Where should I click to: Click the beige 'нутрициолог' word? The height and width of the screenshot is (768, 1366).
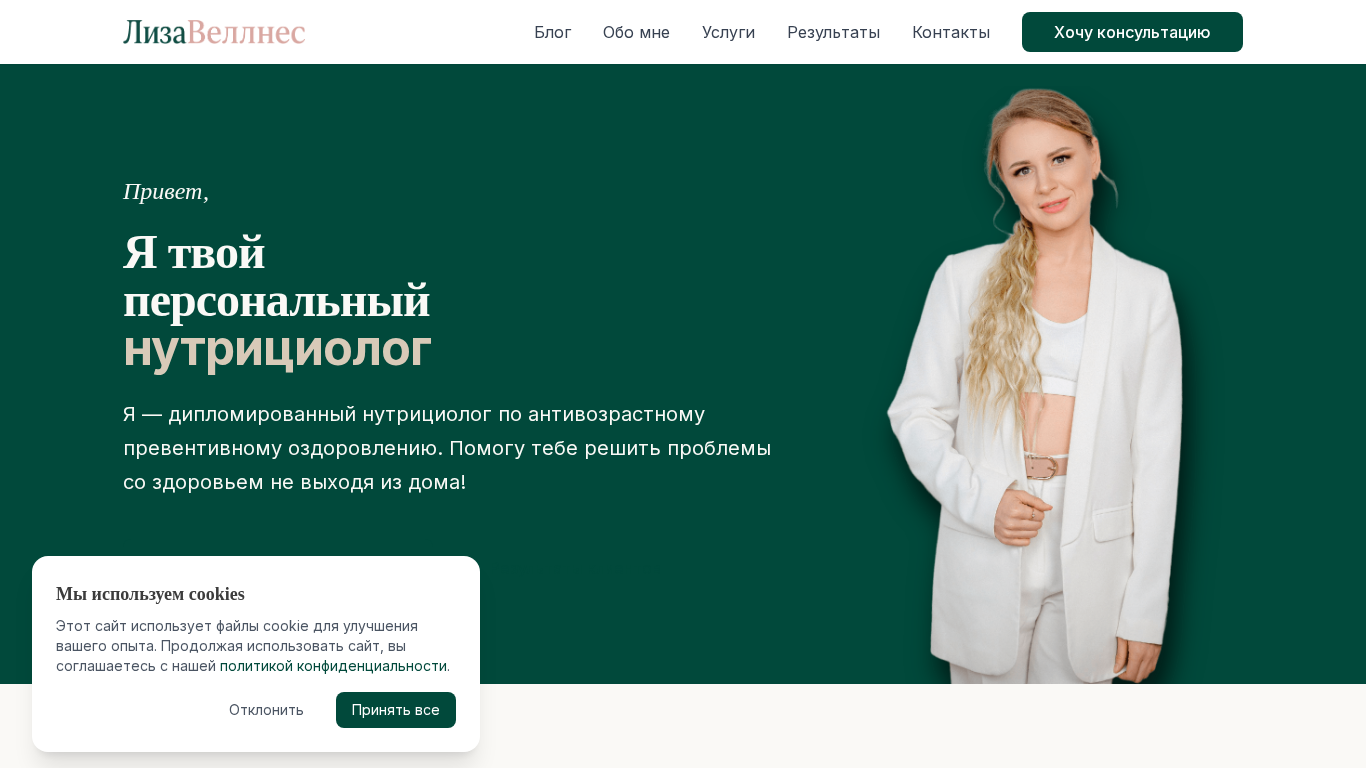point(277,349)
